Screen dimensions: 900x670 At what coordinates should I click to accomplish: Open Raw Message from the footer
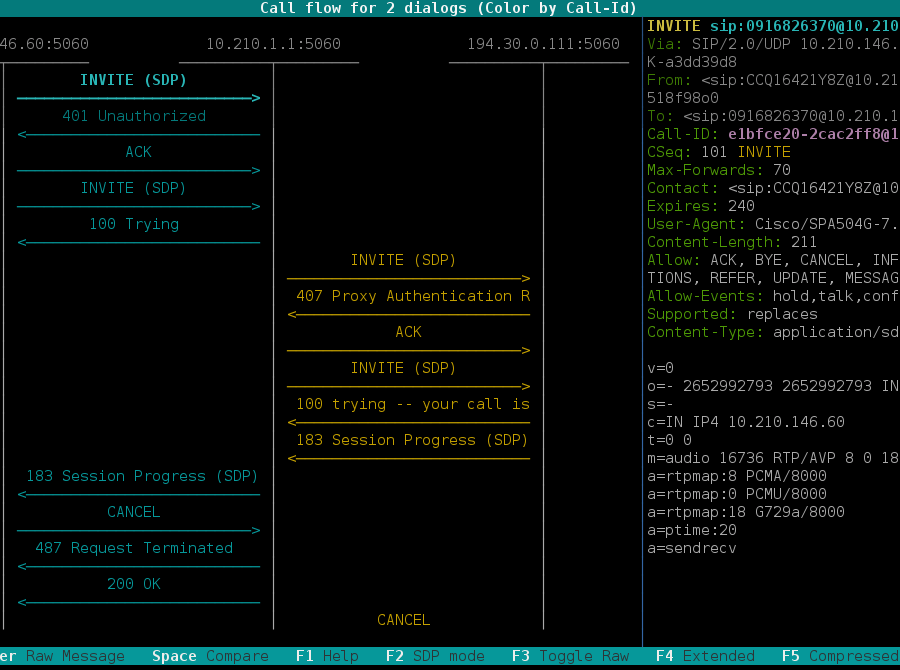tap(66, 656)
